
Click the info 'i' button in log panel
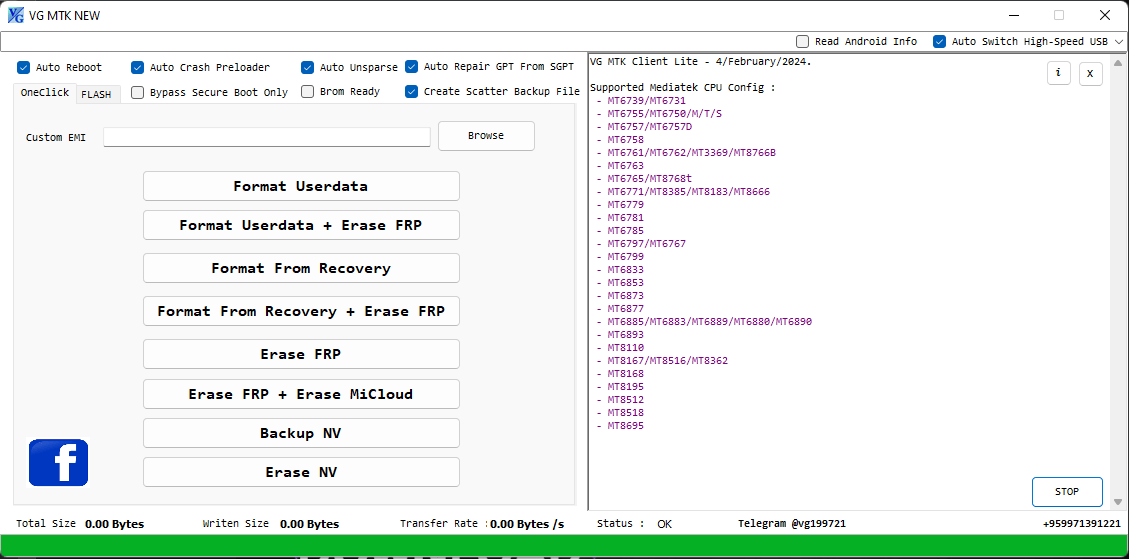[x=1058, y=73]
